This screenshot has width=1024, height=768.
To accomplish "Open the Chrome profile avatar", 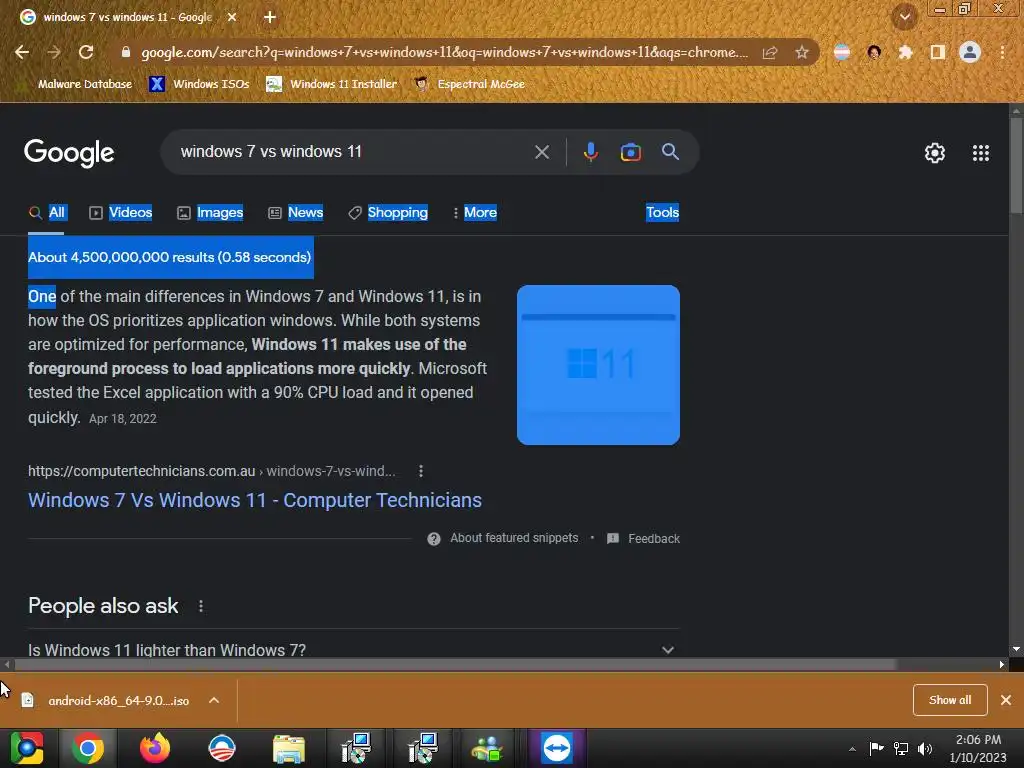I will coord(970,52).
